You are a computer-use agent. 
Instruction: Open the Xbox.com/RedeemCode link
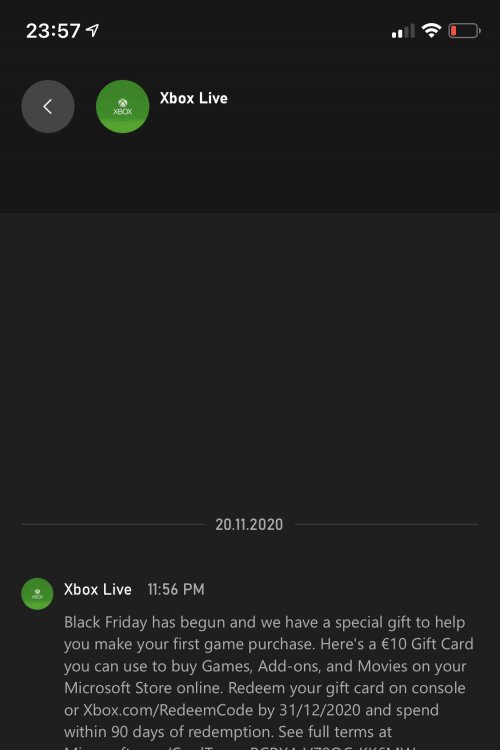168,710
